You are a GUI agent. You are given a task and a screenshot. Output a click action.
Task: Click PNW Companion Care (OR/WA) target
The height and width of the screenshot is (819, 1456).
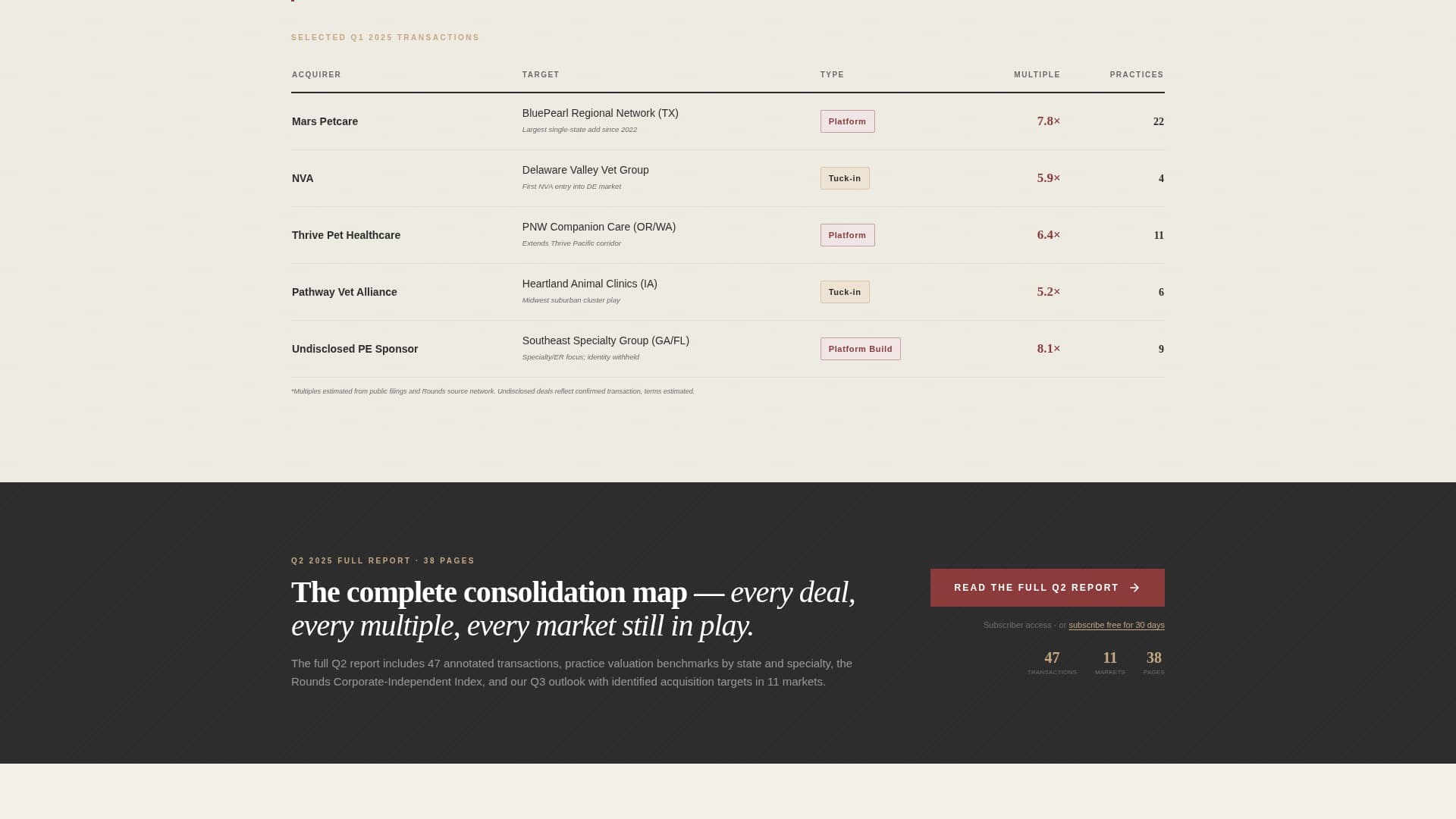[x=598, y=227]
